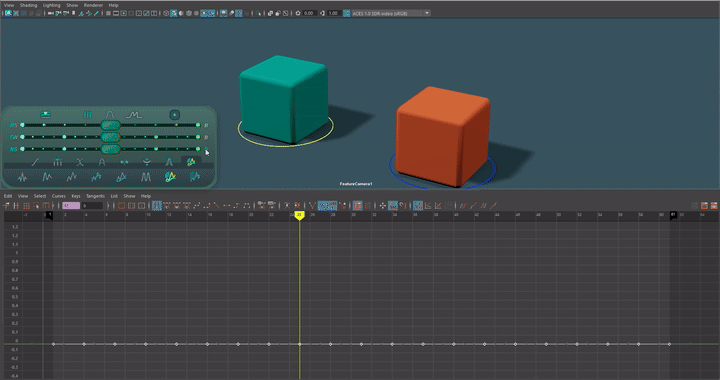The width and height of the screenshot is (720, 380).
Task: Click the Center Current Time icon
Action: point(141,206)
